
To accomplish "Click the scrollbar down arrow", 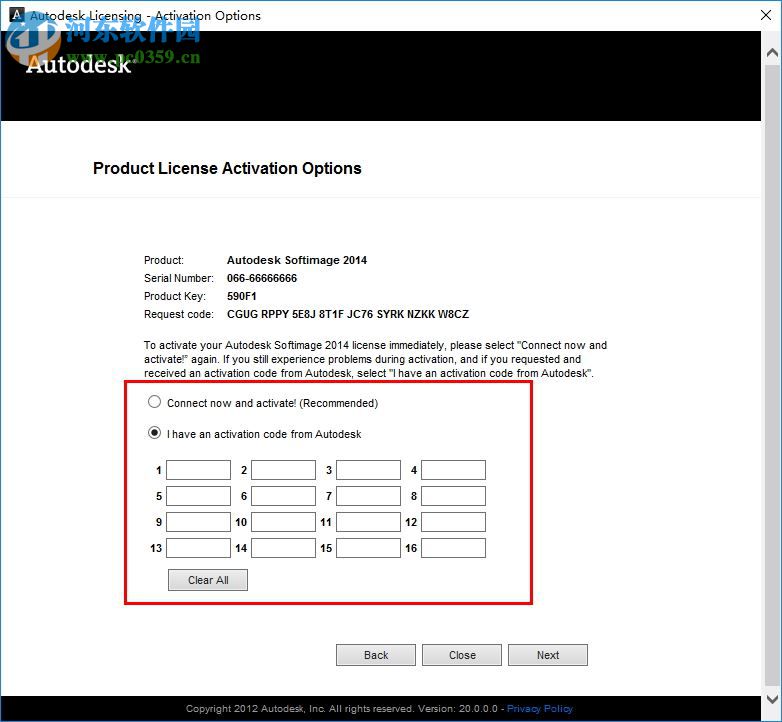I will point(772,699).
